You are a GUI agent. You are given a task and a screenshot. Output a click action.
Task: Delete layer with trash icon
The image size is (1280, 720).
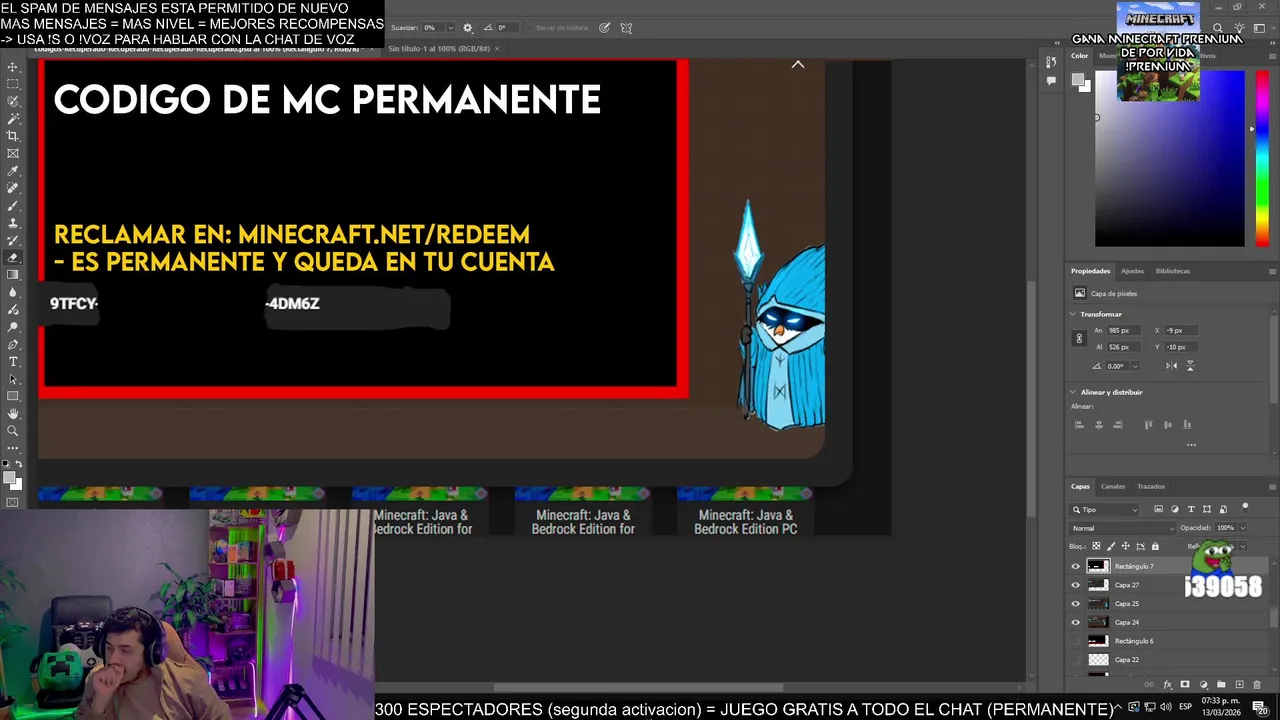1257,685
